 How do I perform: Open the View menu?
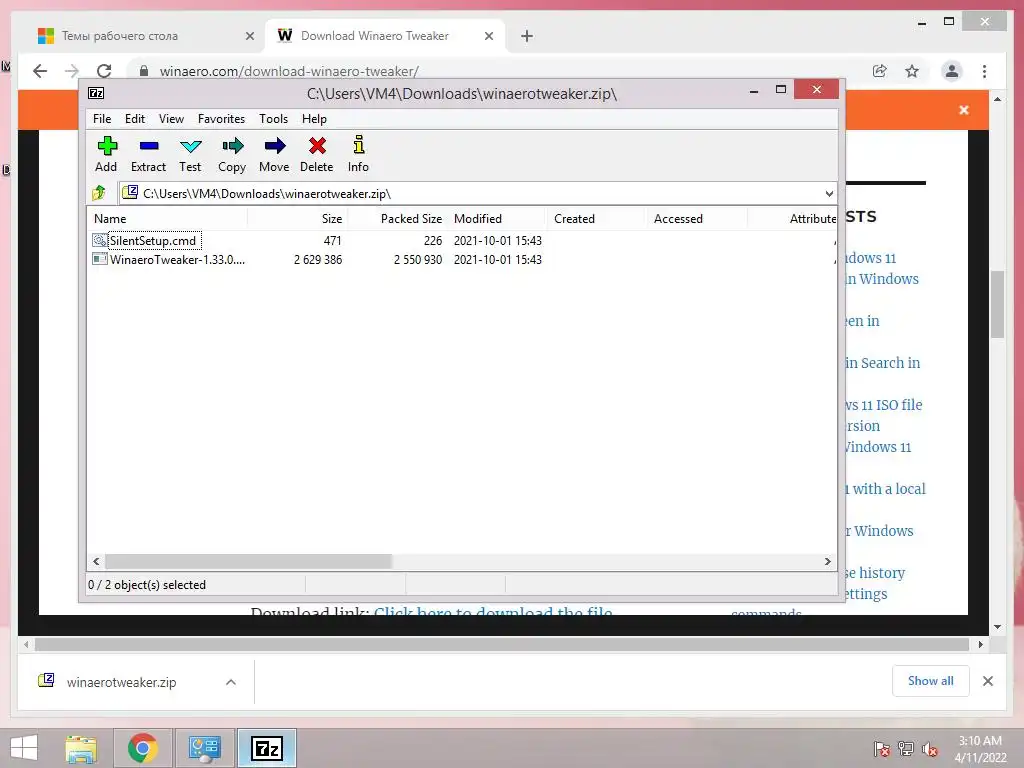coord(171,119)
